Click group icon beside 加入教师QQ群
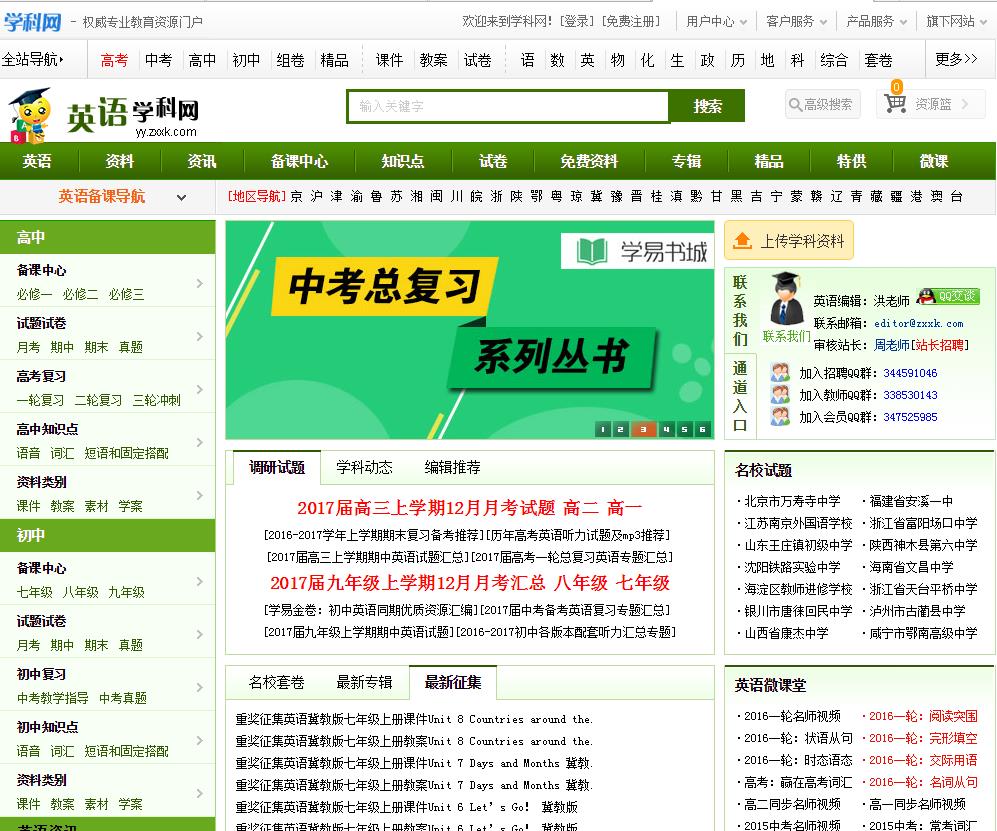This screenshot has width=997, height=831. click(780, 395)
